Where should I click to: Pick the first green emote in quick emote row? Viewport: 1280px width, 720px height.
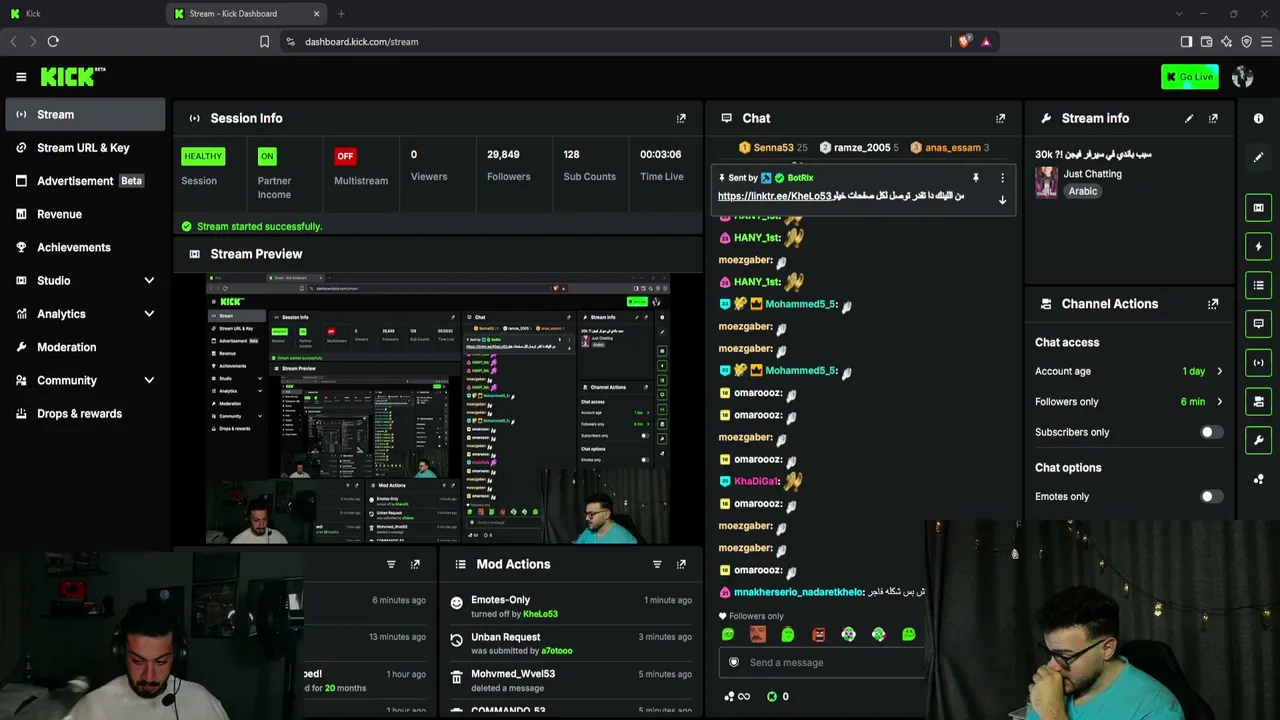[x=728, y=634]
